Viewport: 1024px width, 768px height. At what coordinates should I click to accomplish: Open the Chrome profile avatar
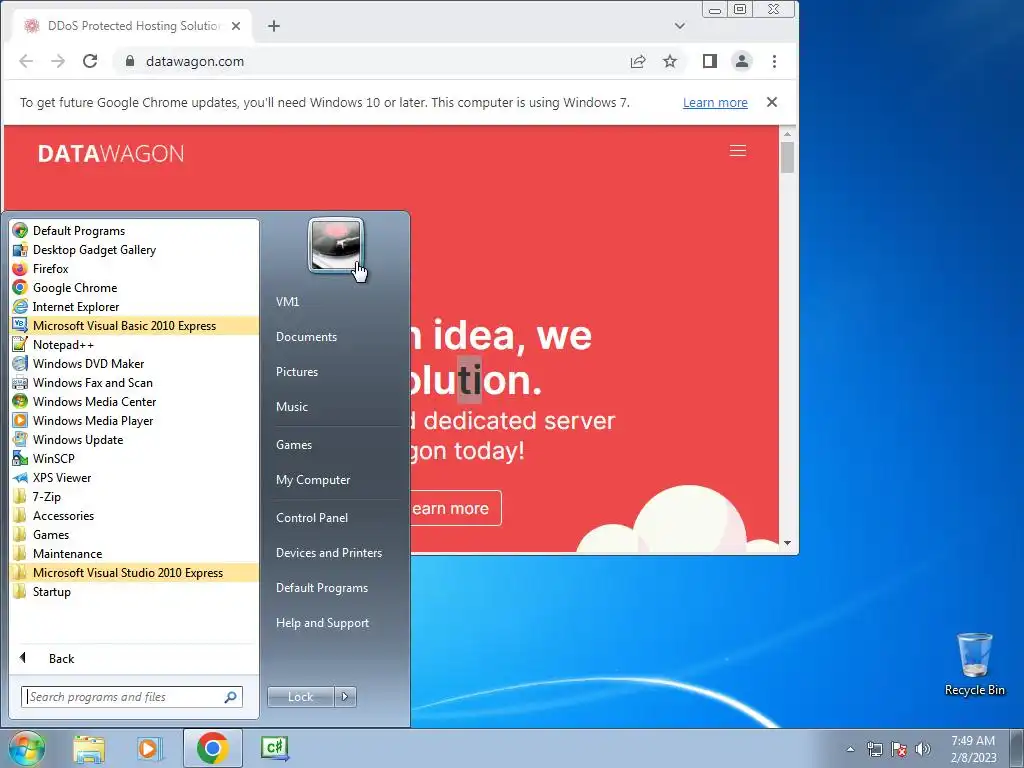pyautogui.click(x=742, y=61)
